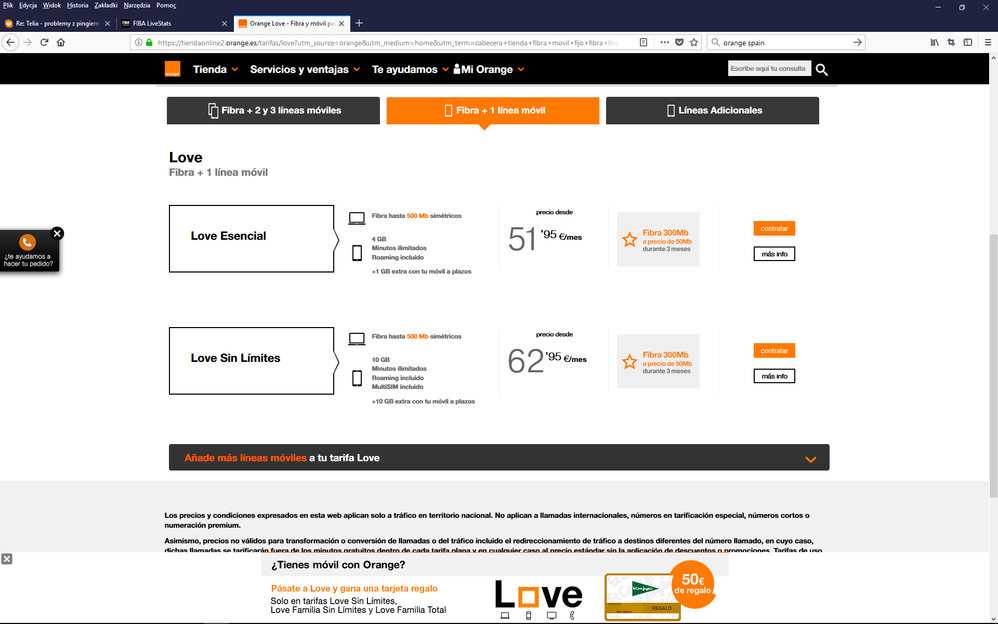Viewport: 998px width, 624px height.
Task: Expand 'Añade más líneas móviles' section
Action: [x=499, y=457]
